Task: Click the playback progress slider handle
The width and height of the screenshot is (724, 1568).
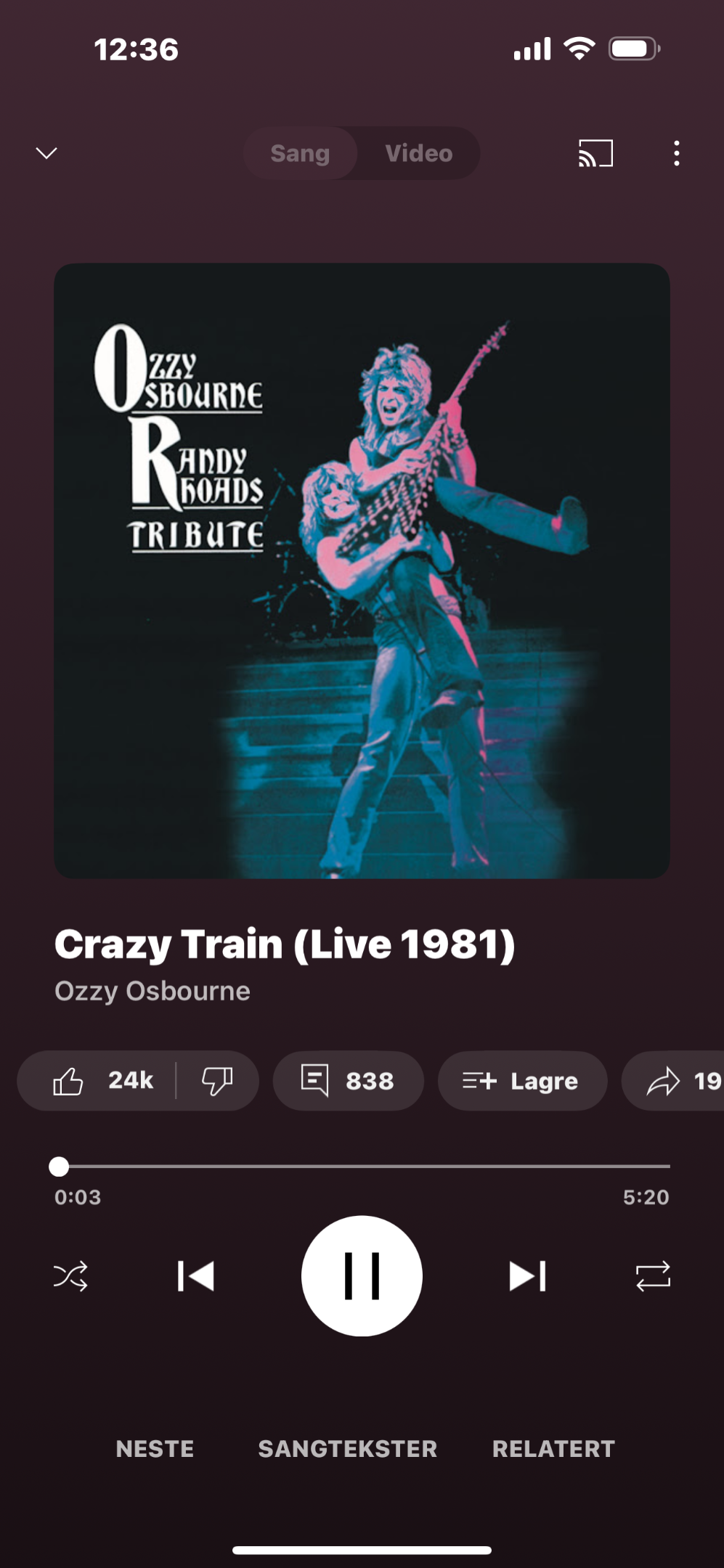Action: click(x=59, y=1167)
